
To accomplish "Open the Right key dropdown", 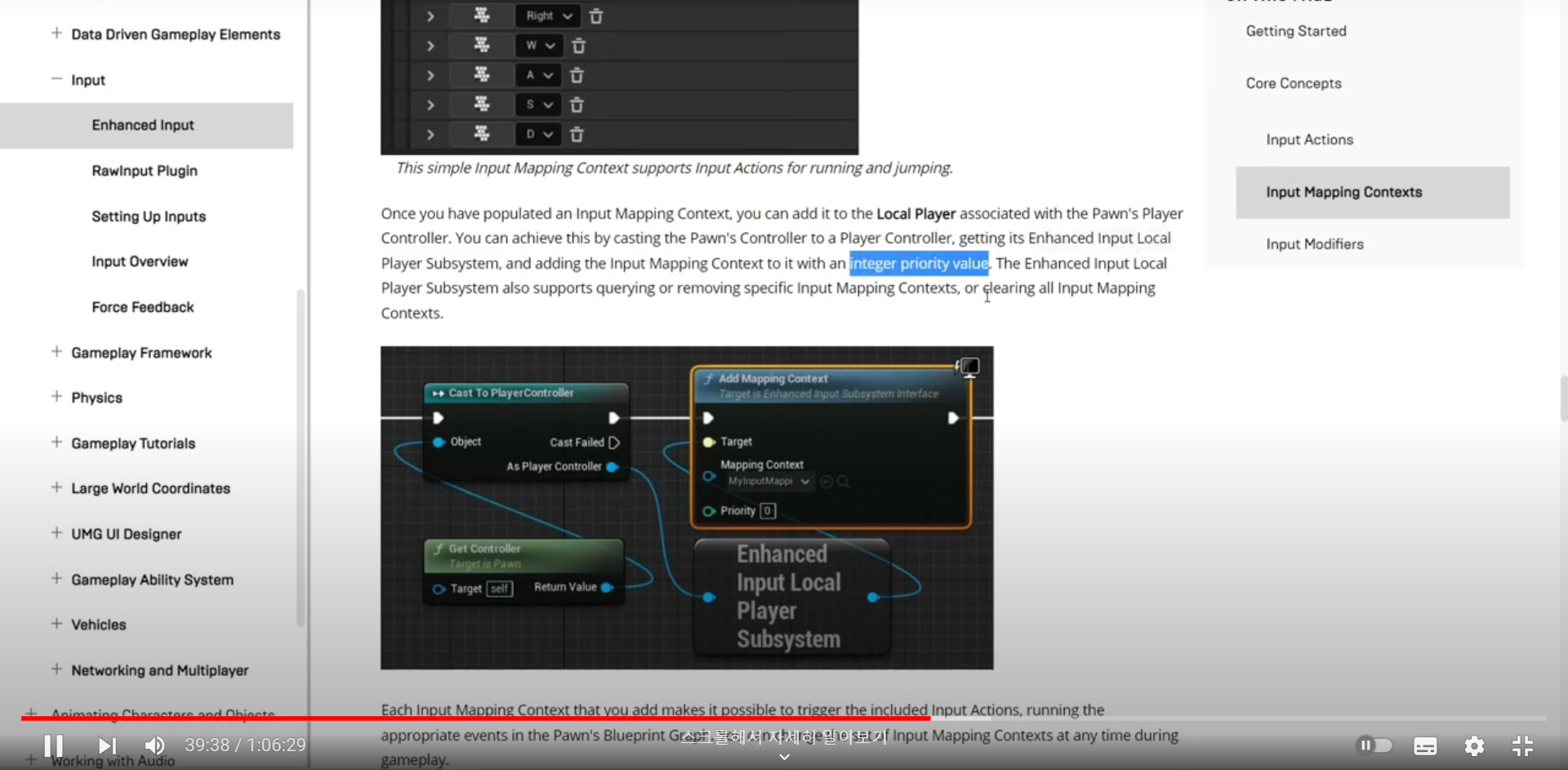I will point(548,16).
